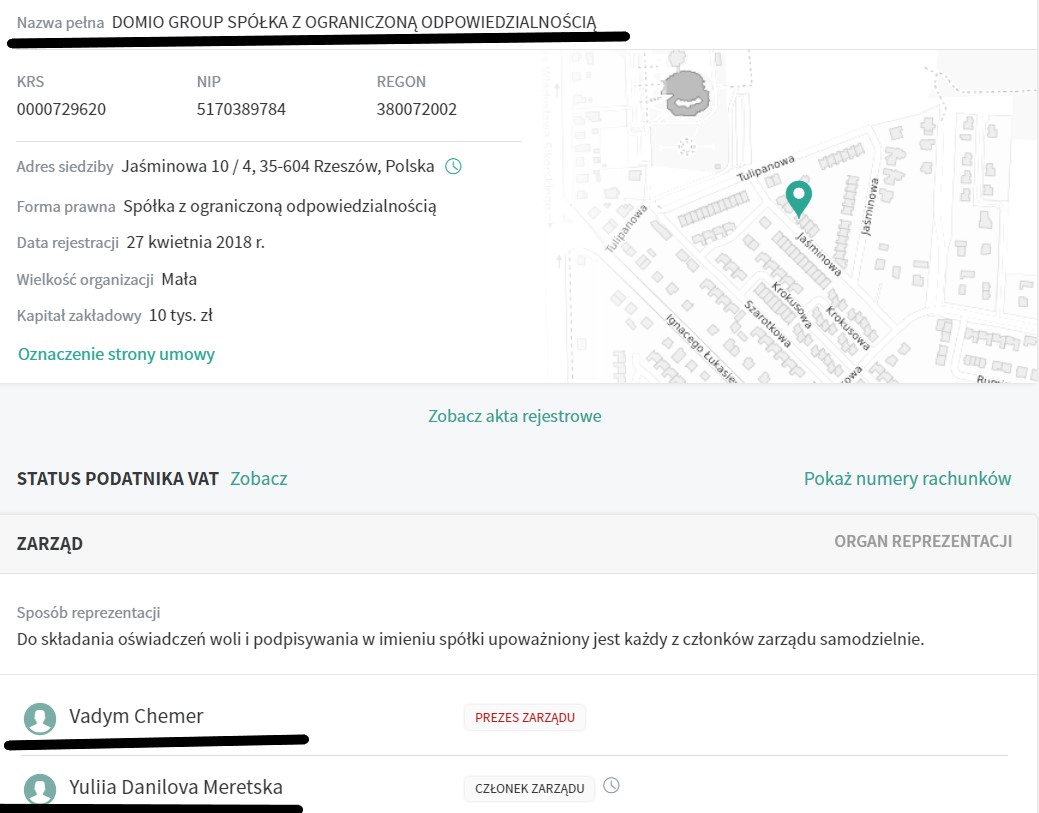Click the NIP number 5170389784

coord(241,109)
